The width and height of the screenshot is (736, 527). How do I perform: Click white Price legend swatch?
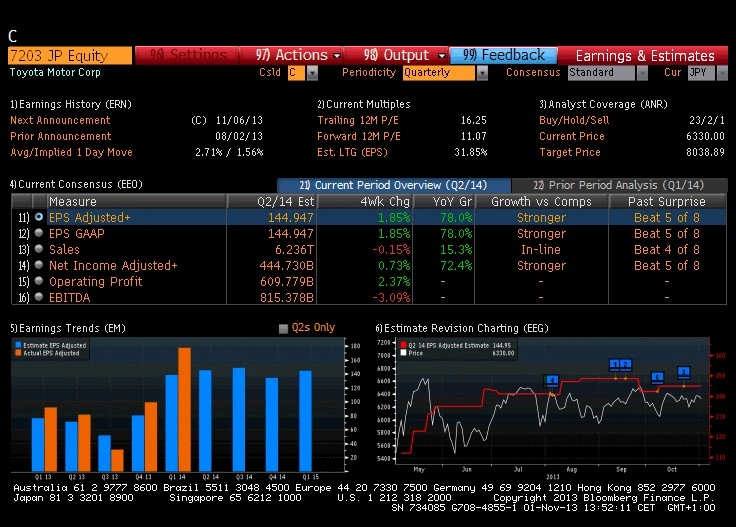click(403, 353)
